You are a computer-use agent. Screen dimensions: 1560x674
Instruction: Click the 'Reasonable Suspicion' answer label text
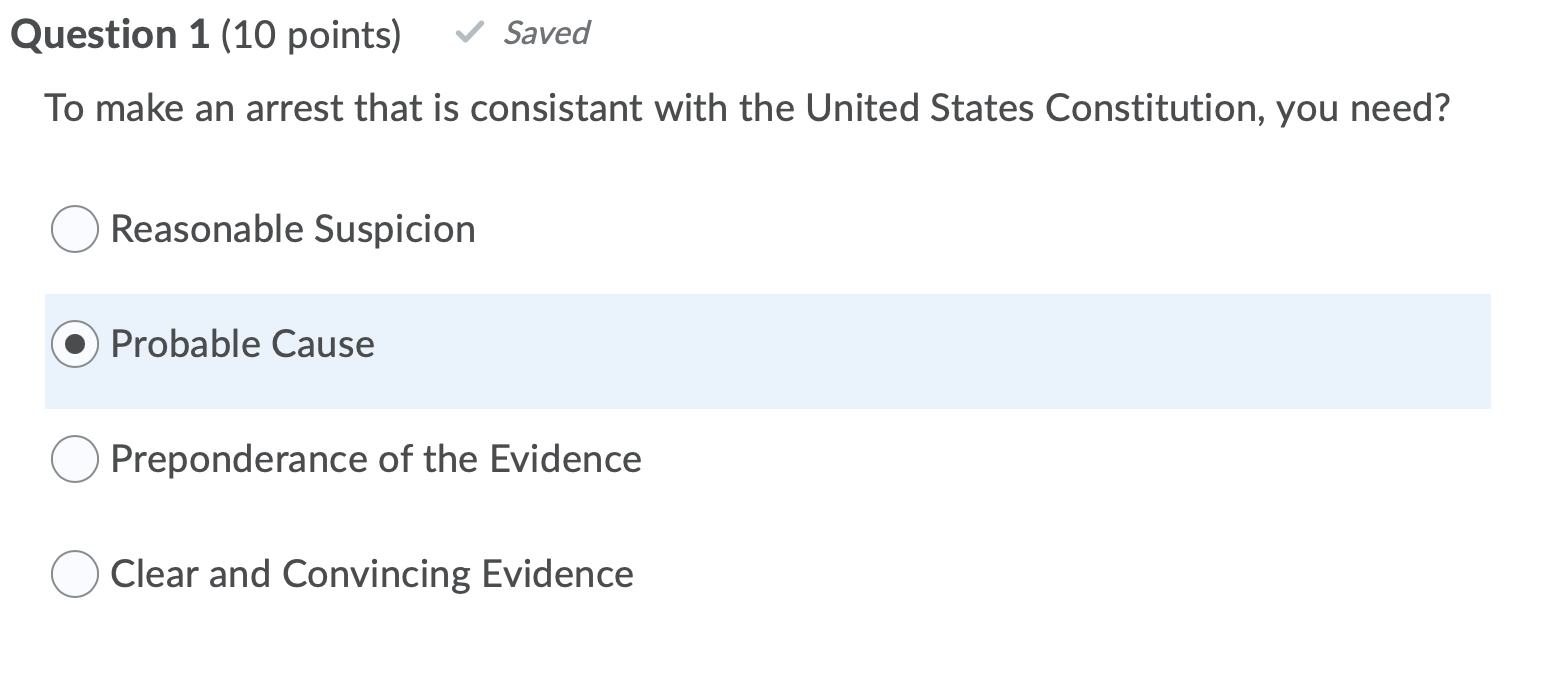click(x=293, y=229)
